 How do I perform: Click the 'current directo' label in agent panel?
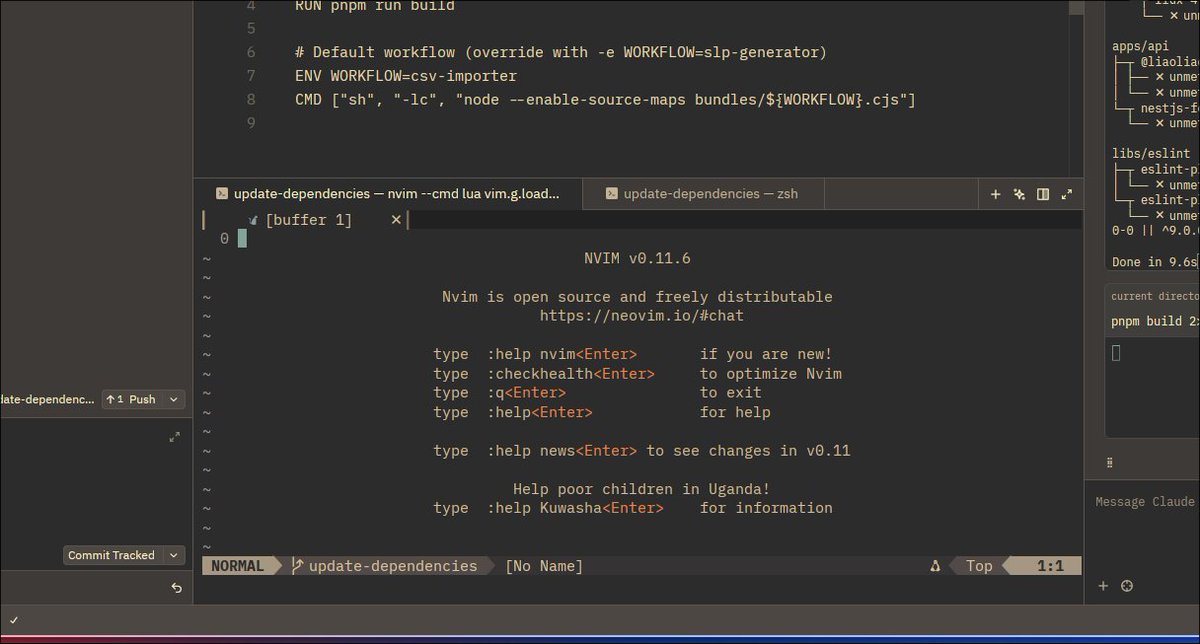click(x=1154, y=296)
